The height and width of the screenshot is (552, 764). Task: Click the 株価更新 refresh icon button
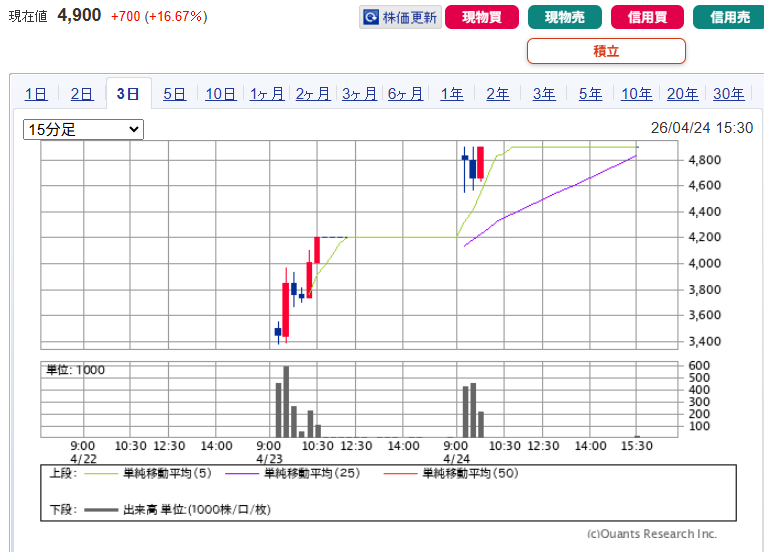[x=400, y=17]
